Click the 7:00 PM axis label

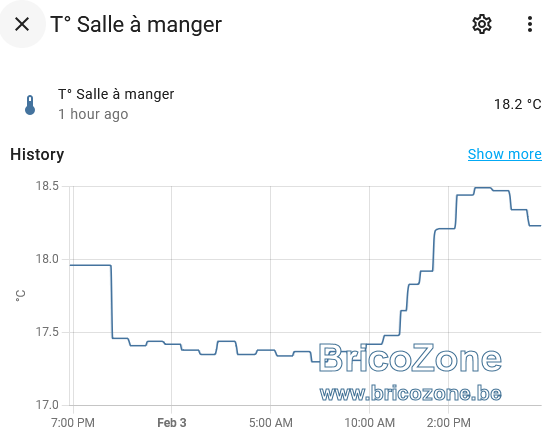coord(73,422)
